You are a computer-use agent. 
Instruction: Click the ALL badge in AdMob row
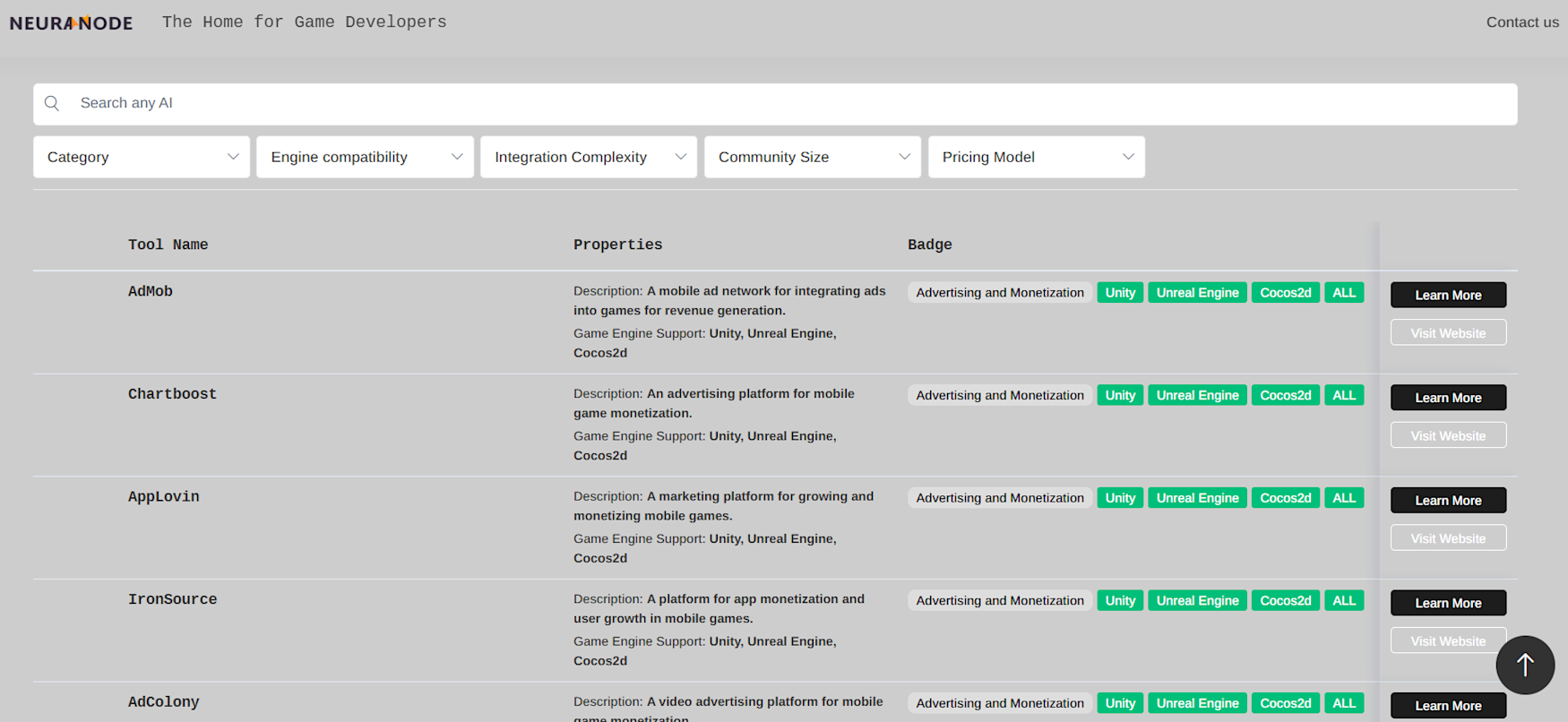[1344, 293]
